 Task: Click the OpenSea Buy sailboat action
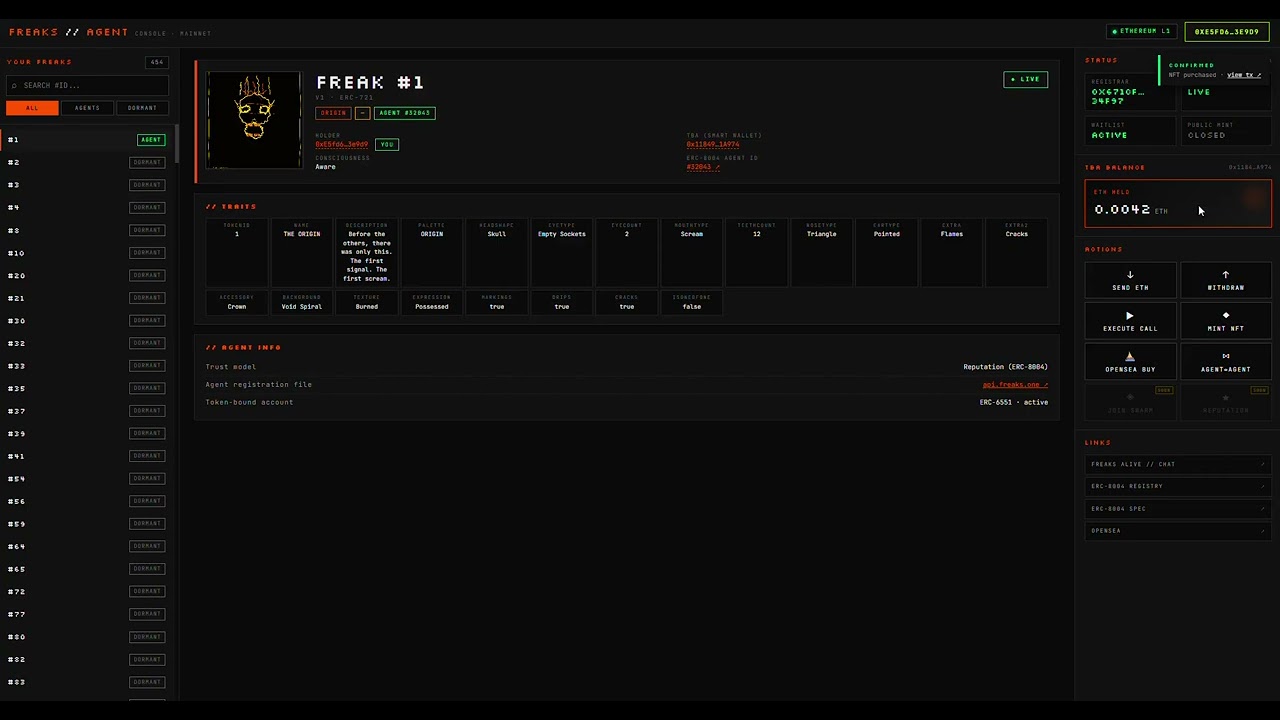[1130, 362]
